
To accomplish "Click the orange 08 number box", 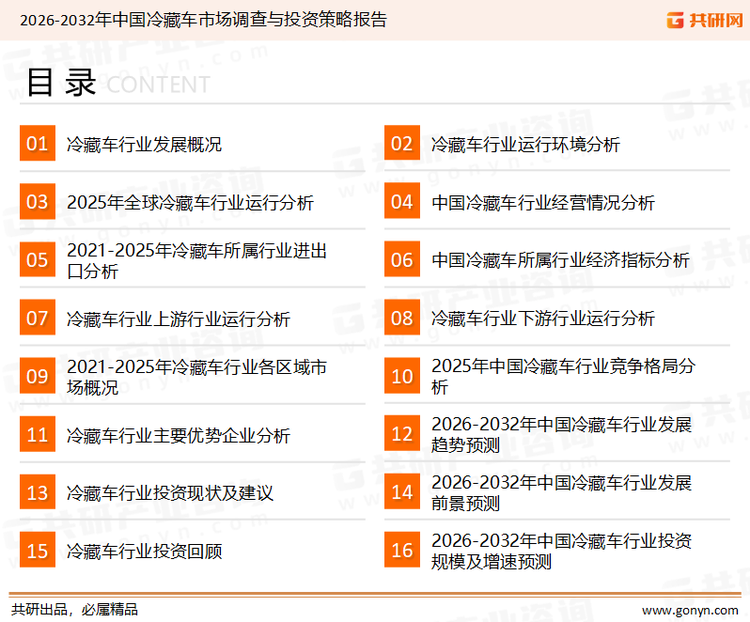I will click(402, 318).
